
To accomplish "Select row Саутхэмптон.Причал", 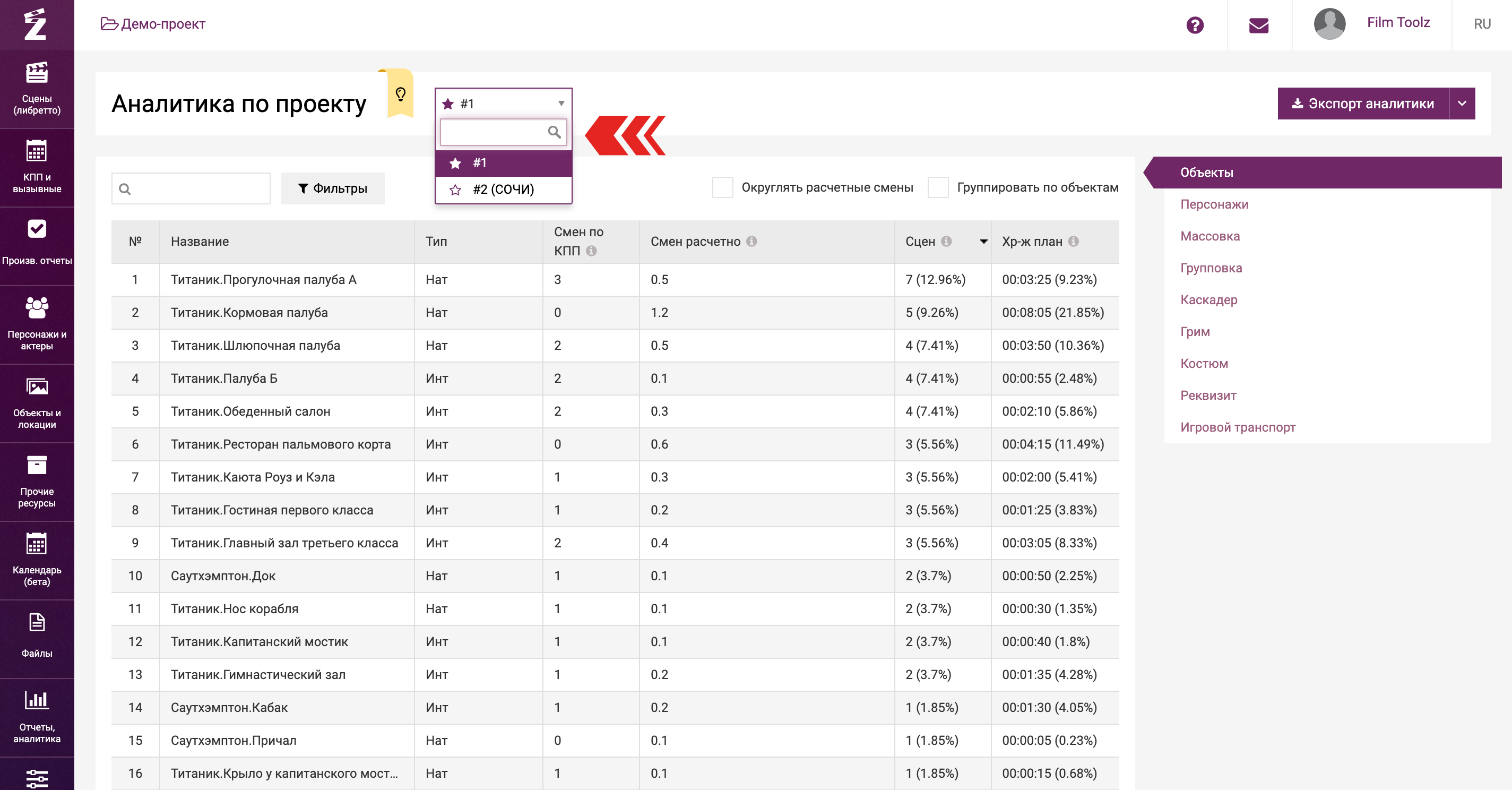I will point(615,740).
